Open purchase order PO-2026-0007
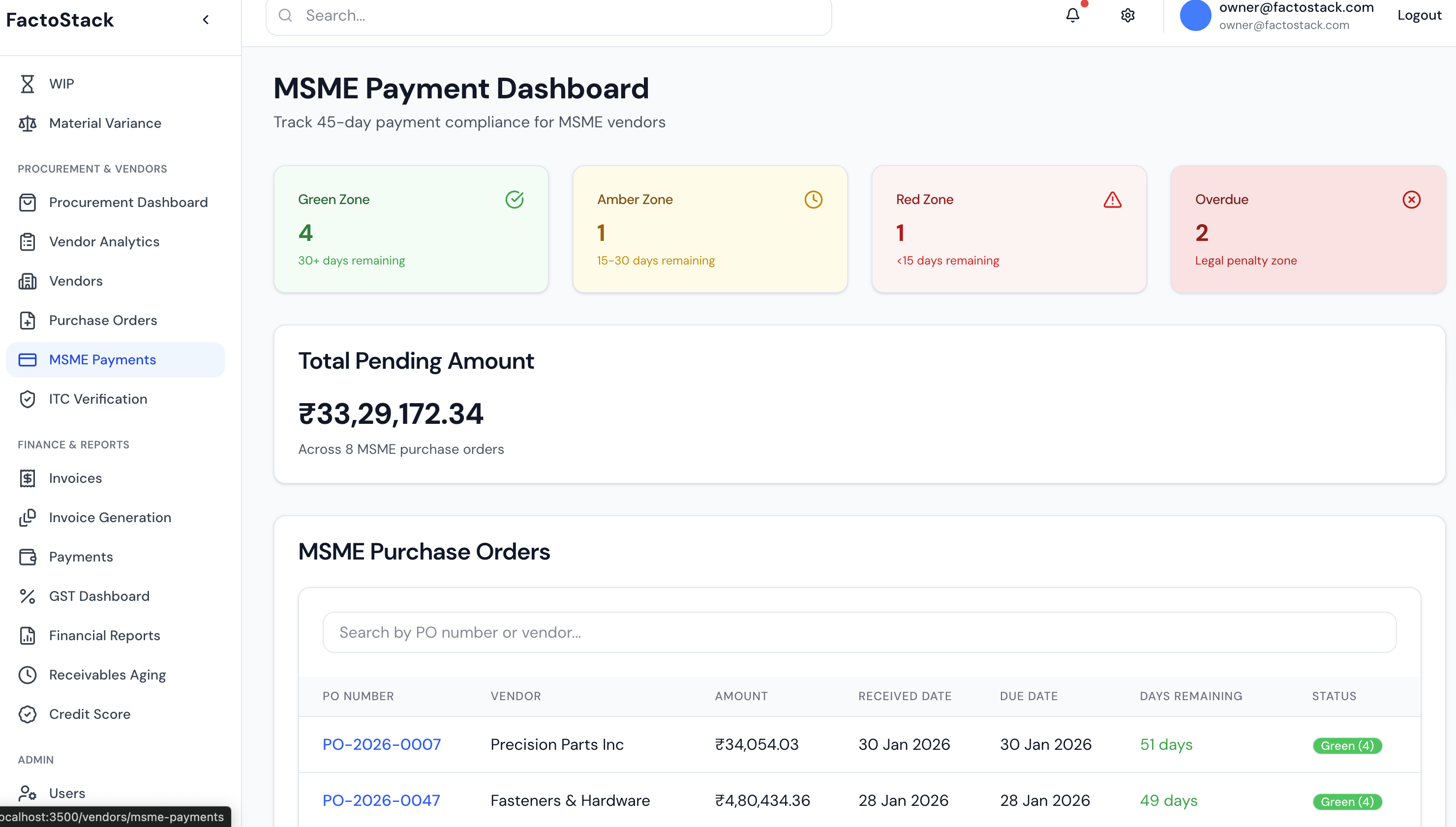Screen dimensions: 1456x827 pos(382,744)
